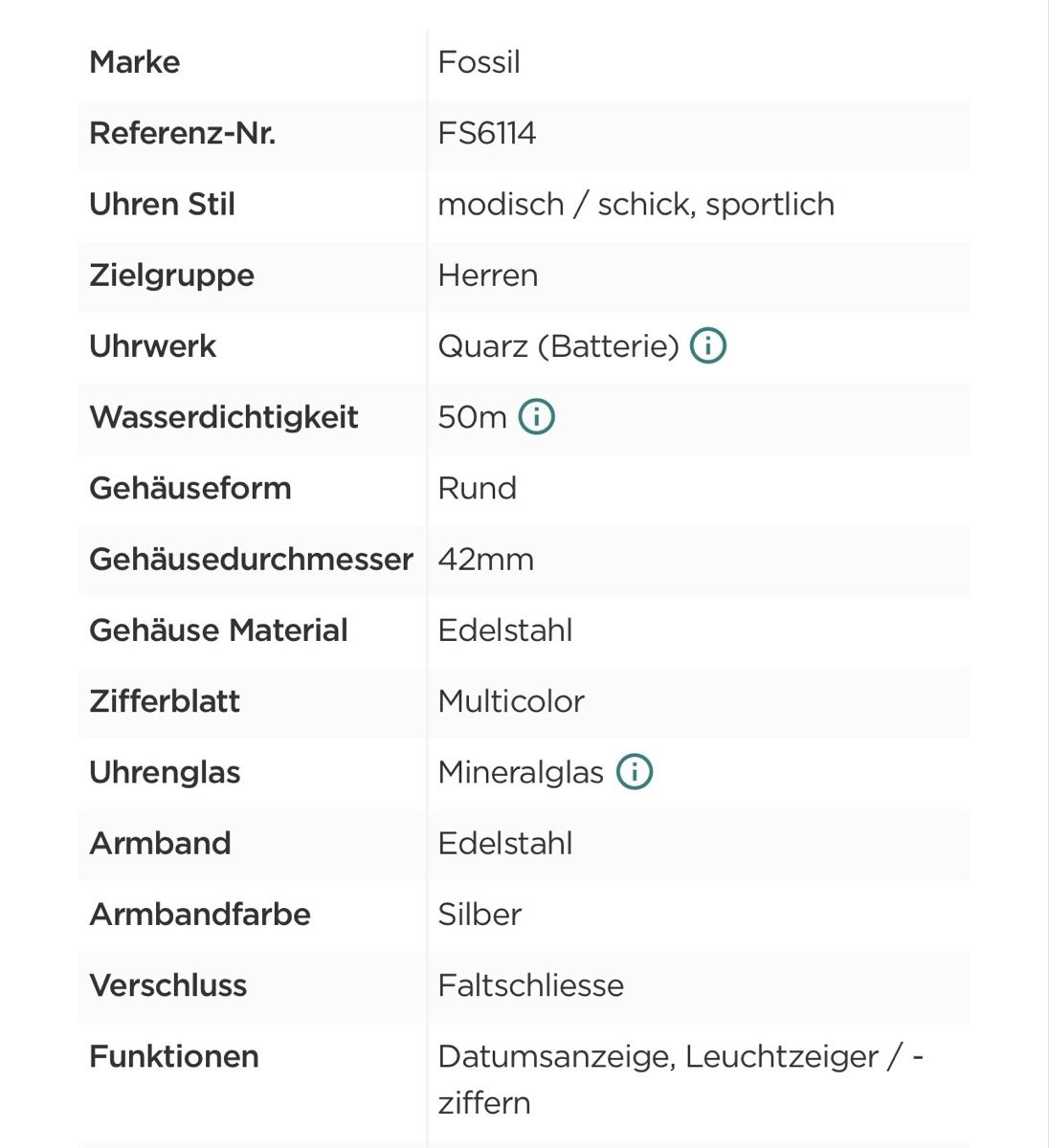Screen dimensions: 1049x1148
Task: Open info icon next to Mineralglas
Action: point(634,771)
